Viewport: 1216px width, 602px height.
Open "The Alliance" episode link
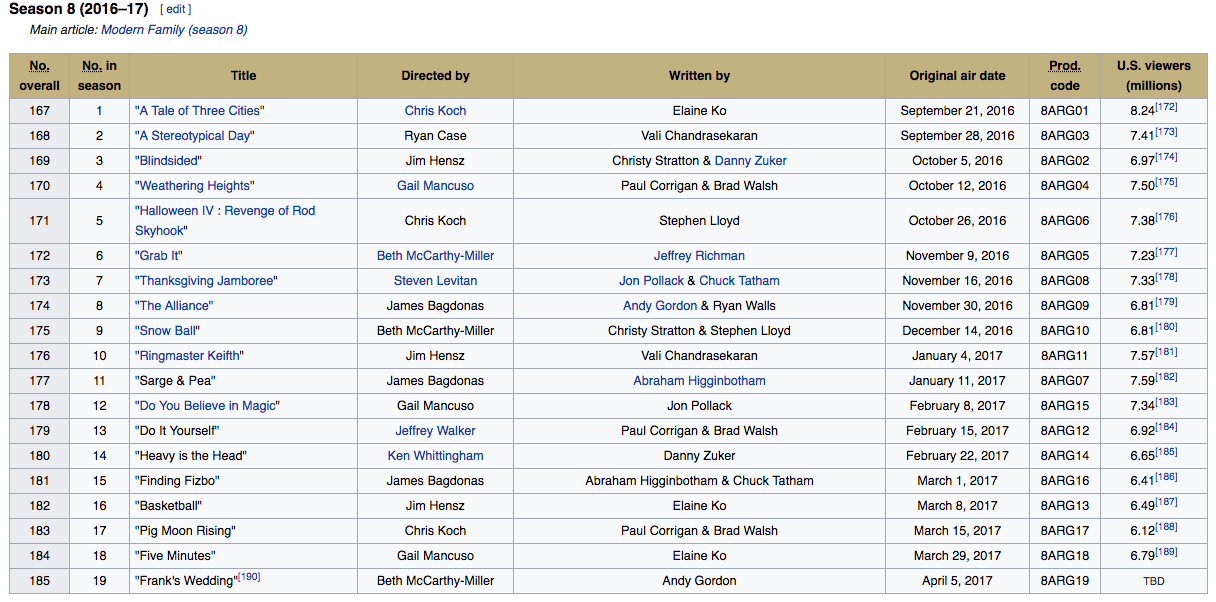click(174, 306)
